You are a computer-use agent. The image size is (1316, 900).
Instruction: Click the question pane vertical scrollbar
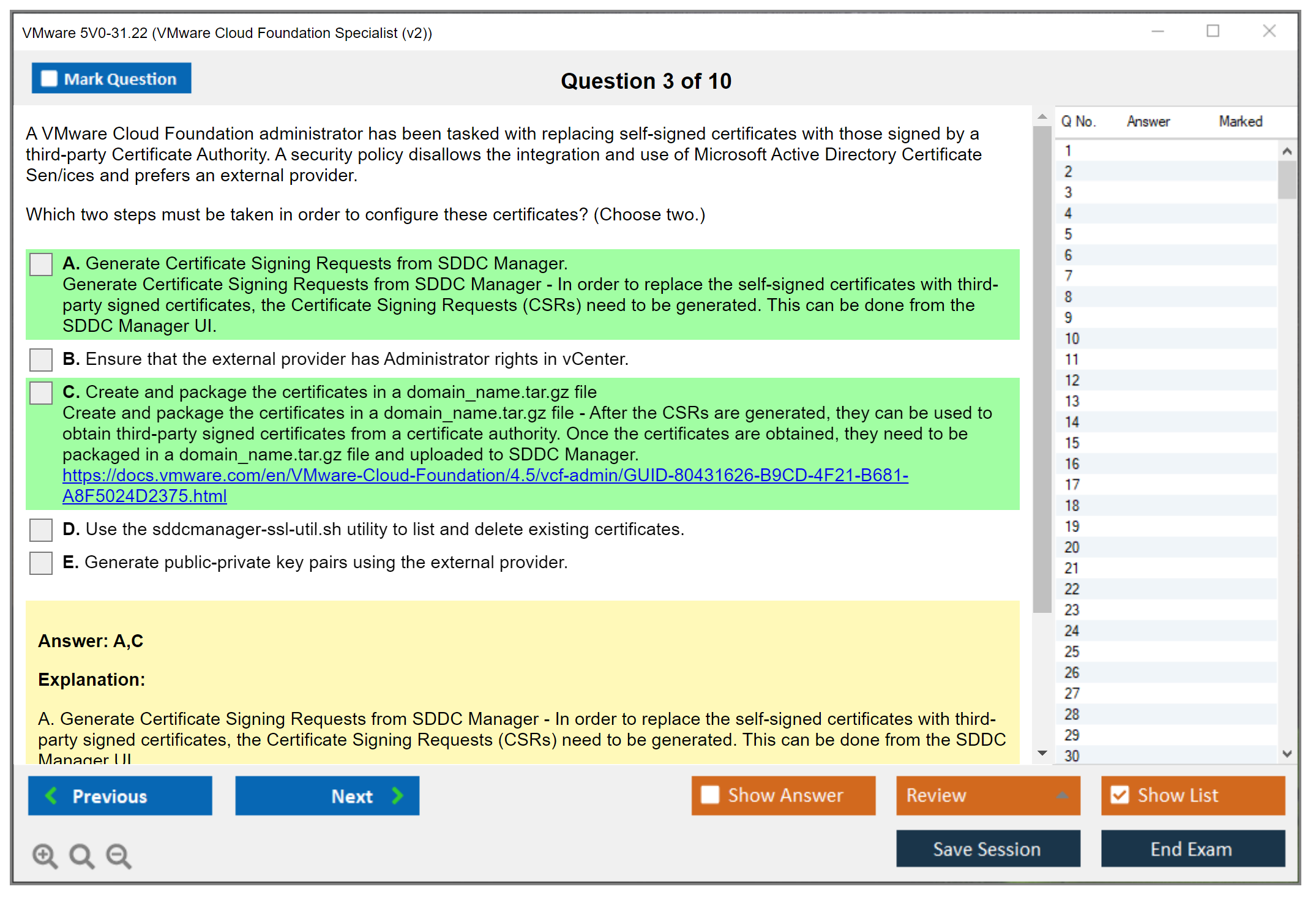tap(1042, 367)
